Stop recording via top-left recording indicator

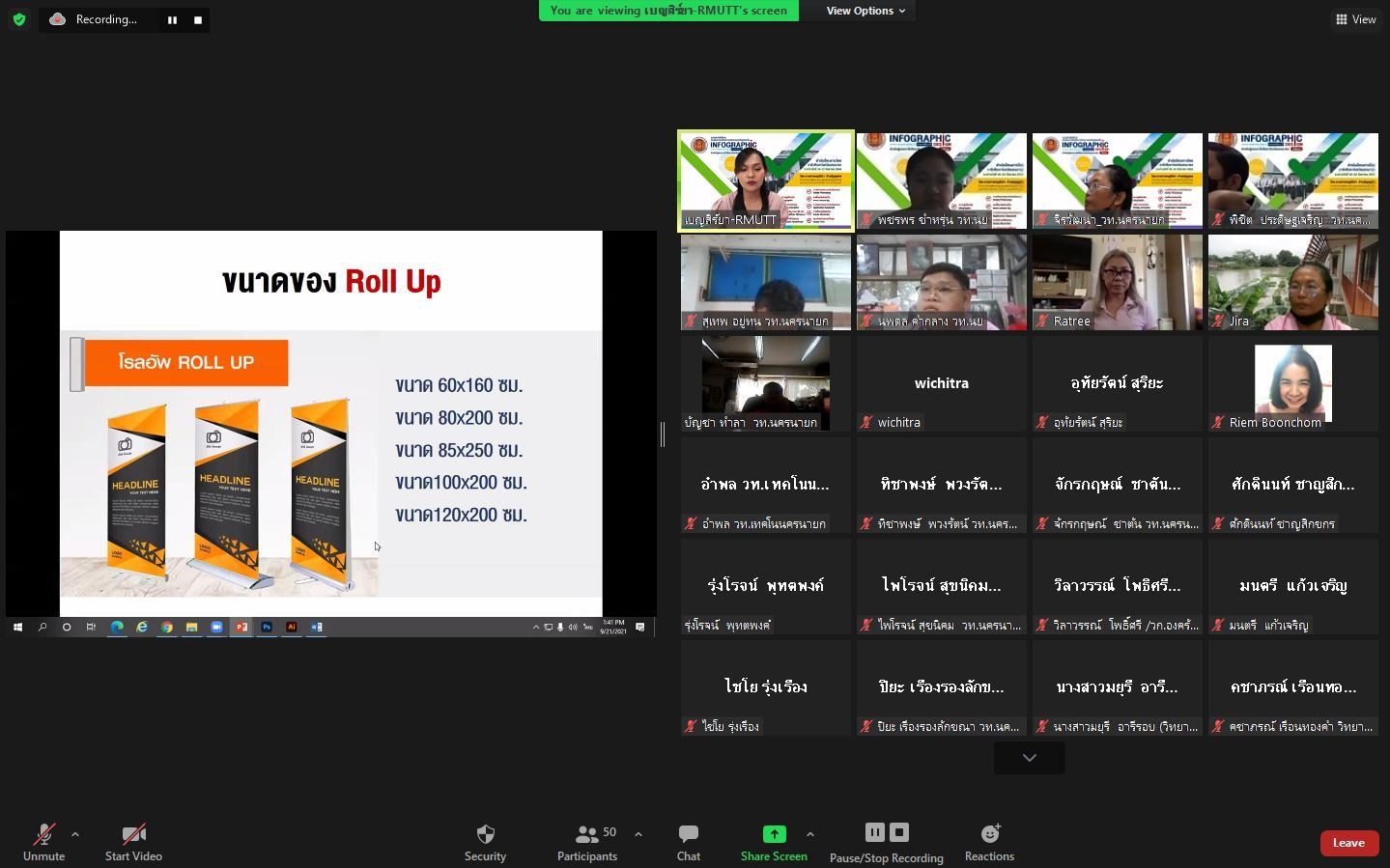(198, 20)
